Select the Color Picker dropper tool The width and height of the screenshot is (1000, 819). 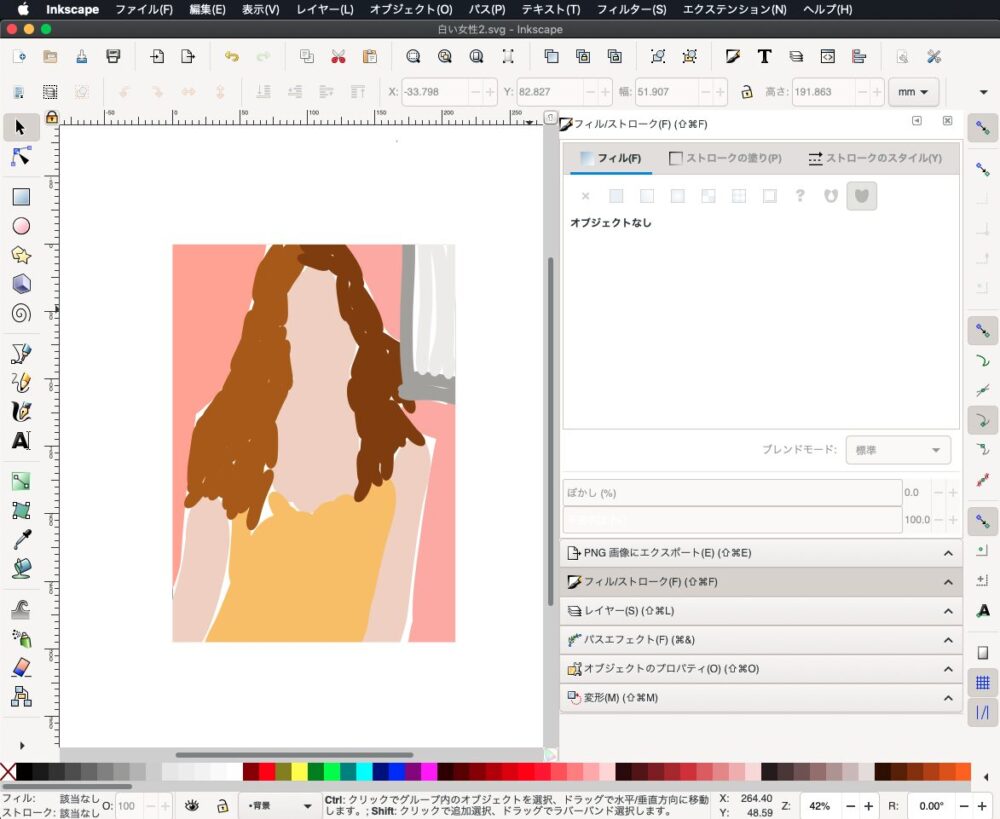[21, 540]
